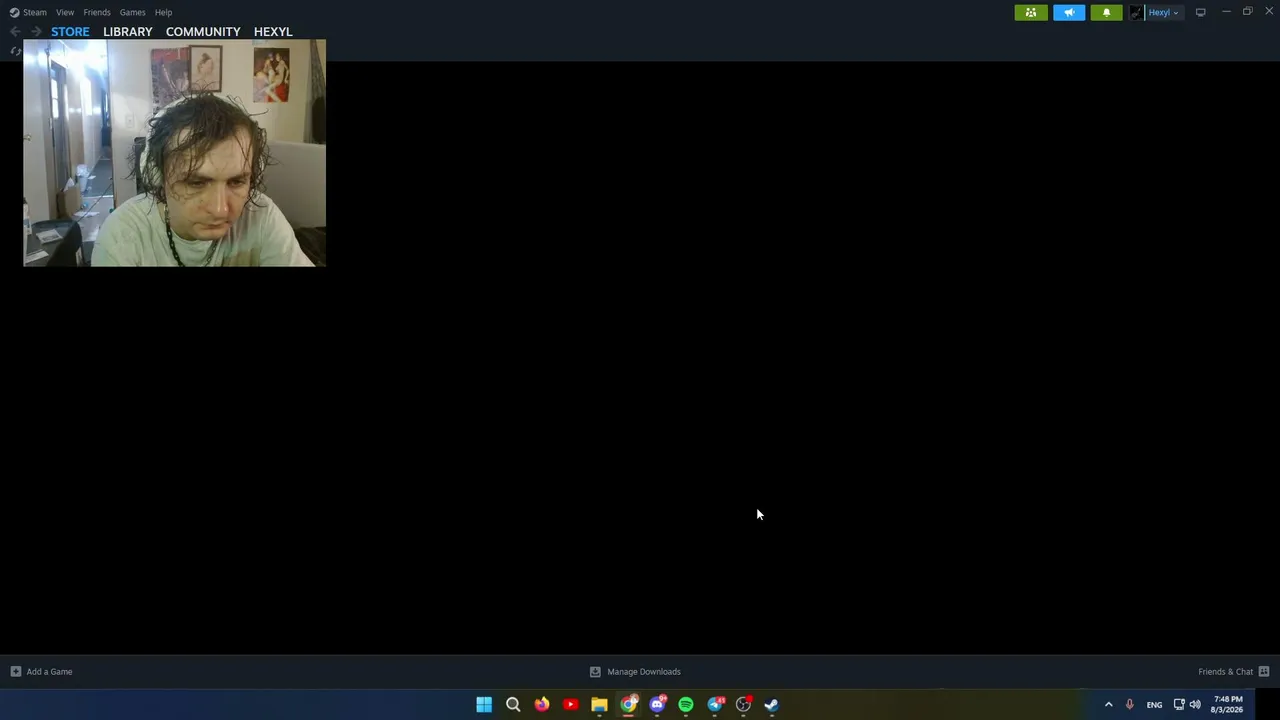This screenshot has height=720, width=1280.
Task: Open File Explorer from the taskbar
Action: tap(599, 705)
